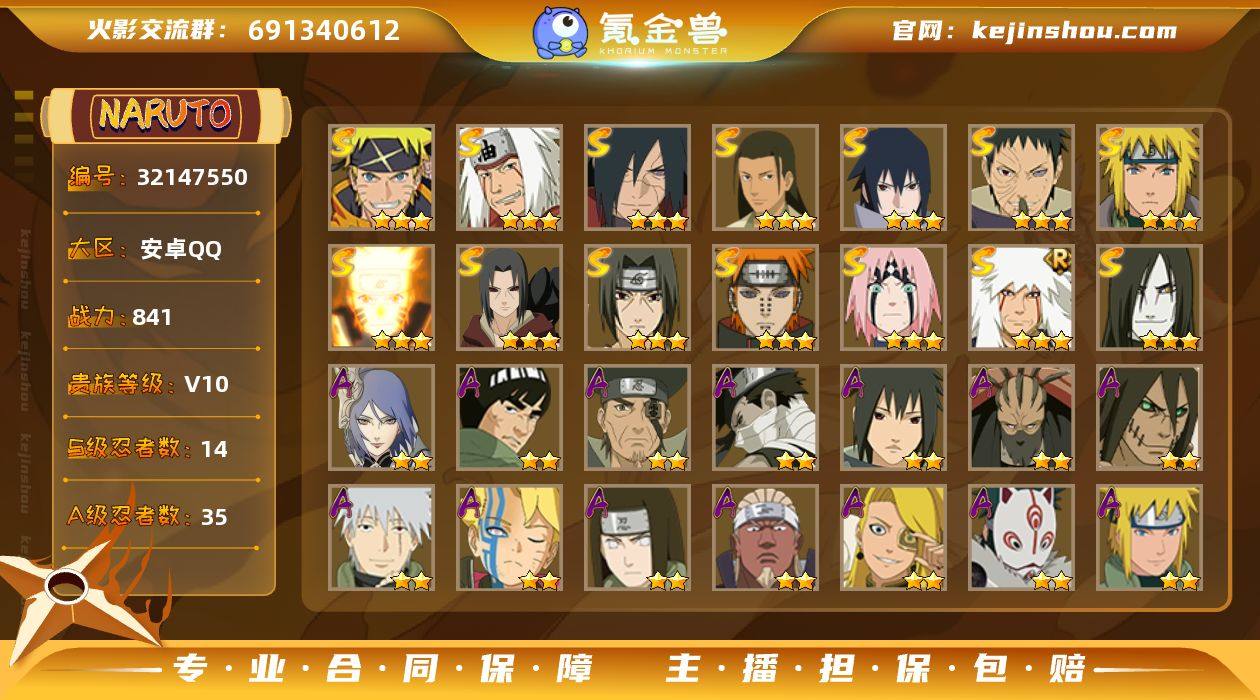Select account number 32147550 field

pyautogui.click(x=158, y=178)
